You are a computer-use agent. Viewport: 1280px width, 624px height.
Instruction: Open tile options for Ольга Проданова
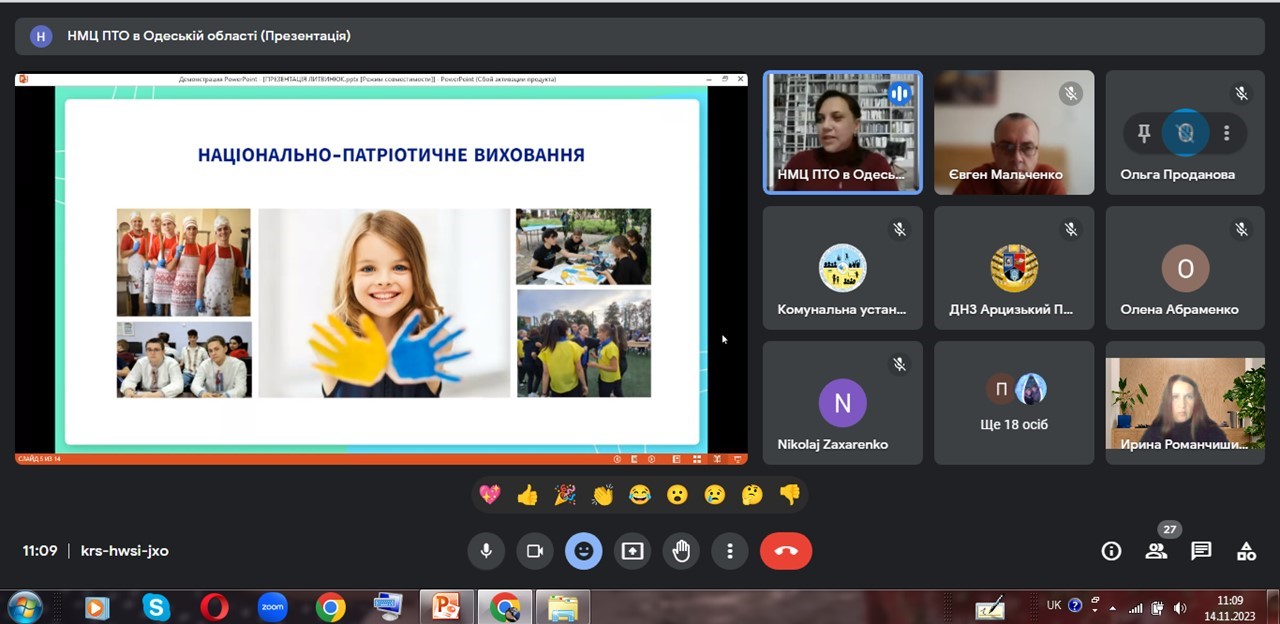click(1227, 133)
